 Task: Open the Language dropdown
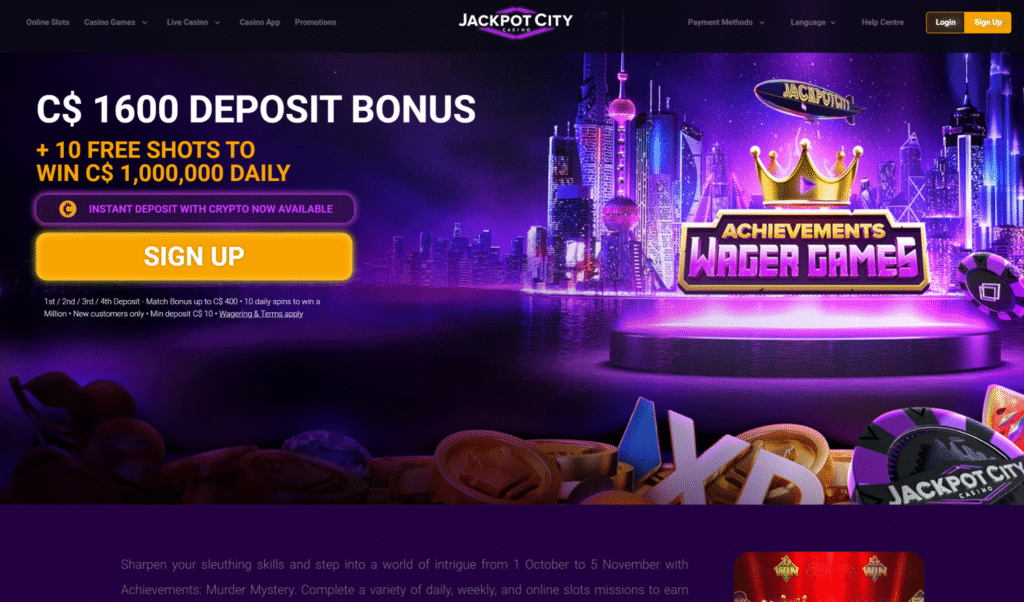point(812,22)
